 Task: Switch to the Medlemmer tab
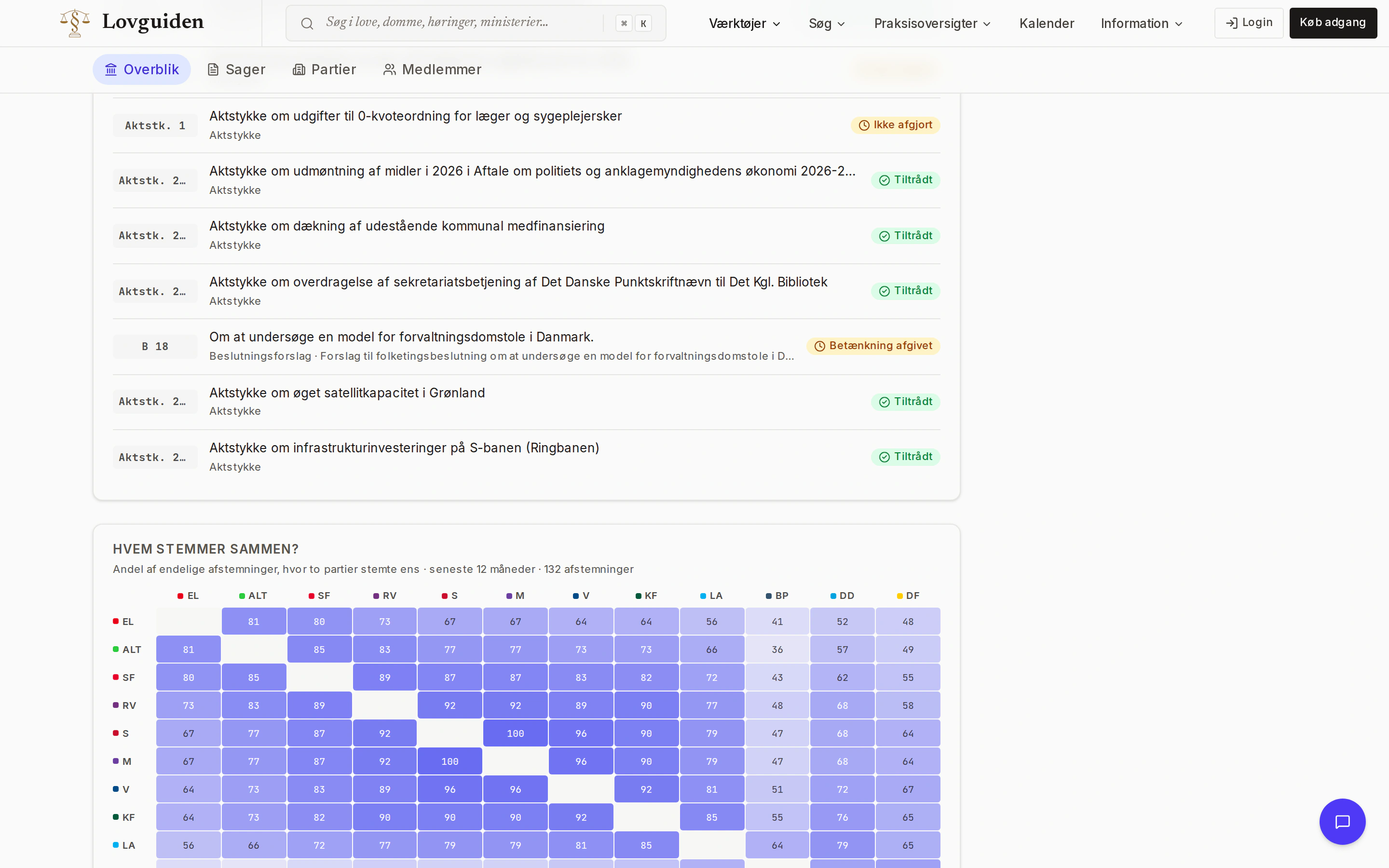pos(432,69)
